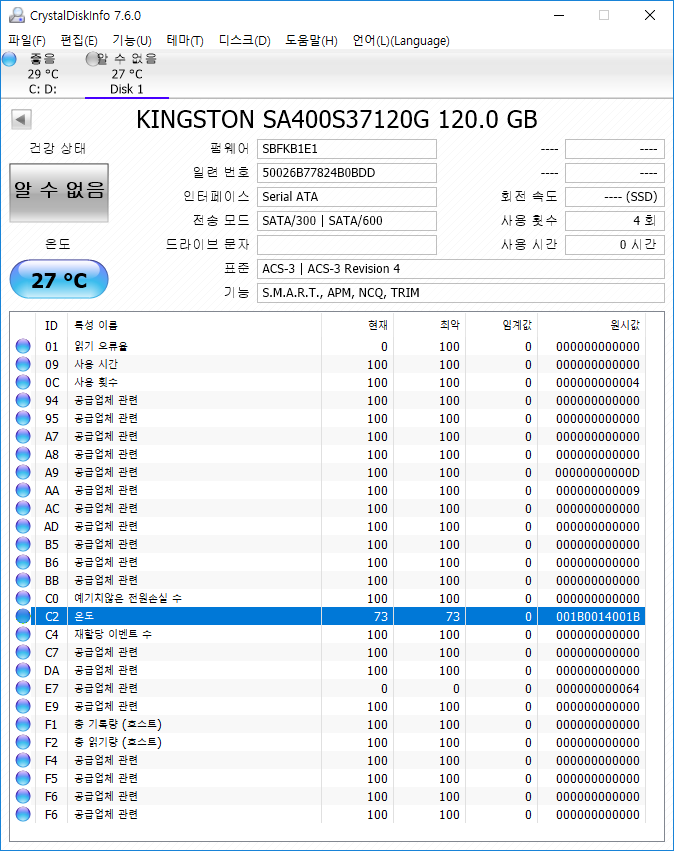Click the status orb in row 09
The height and width of the screenshot is (851, 674).
(x=23, y=364)
